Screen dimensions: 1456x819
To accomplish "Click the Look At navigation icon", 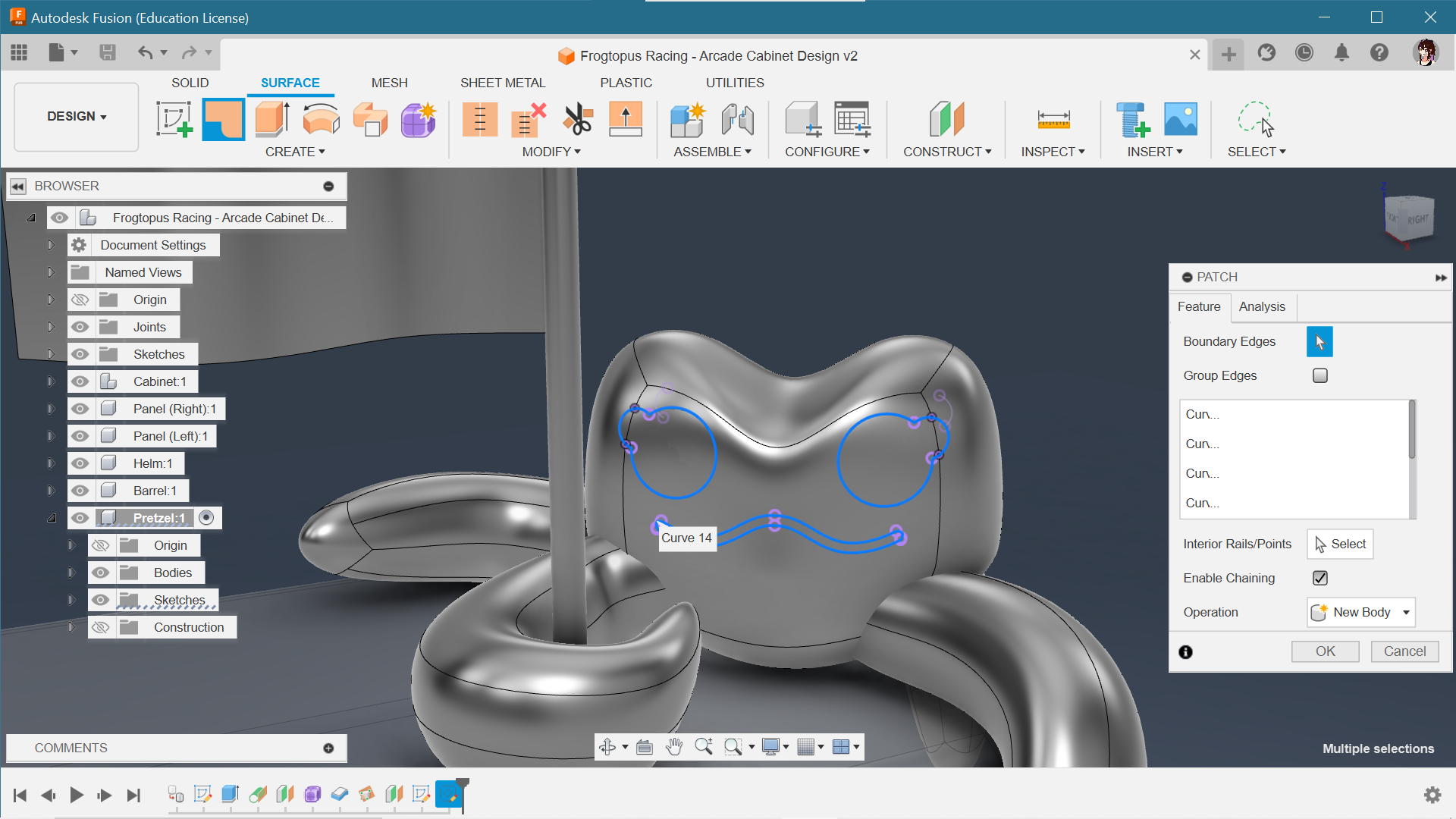I will [645, 747].
